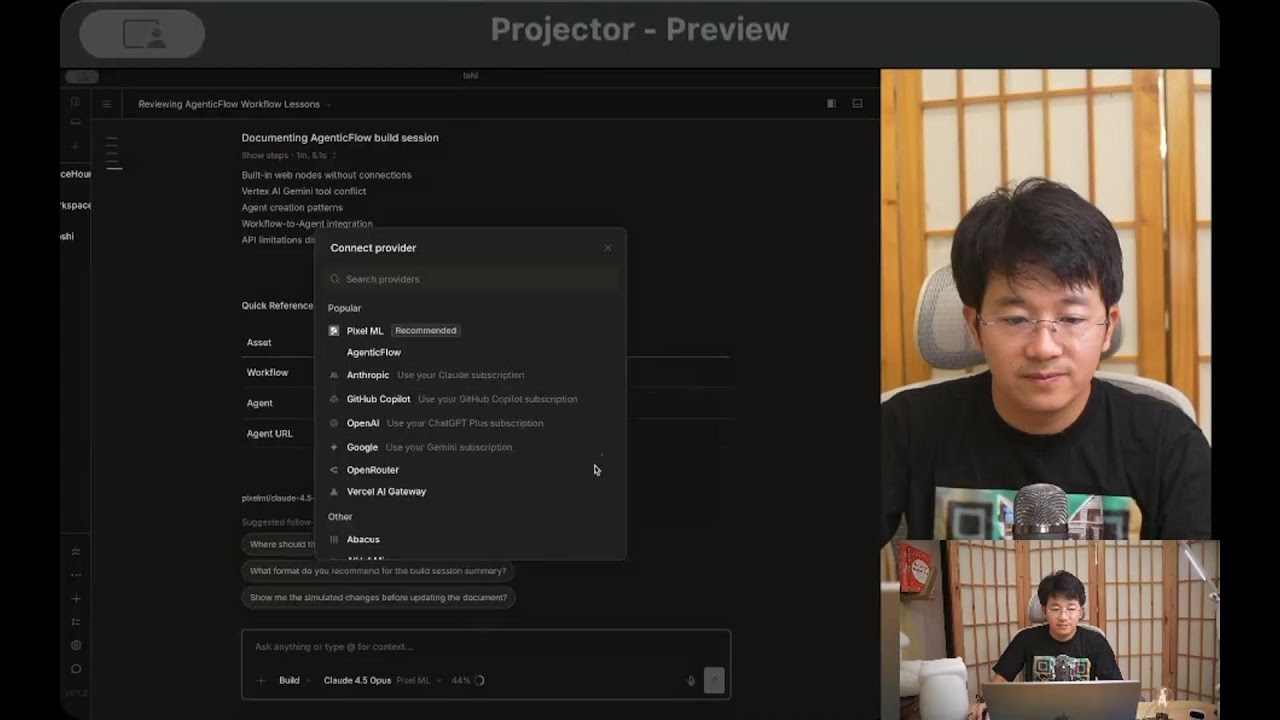The height and width of the screenshot is (720, 1280).
Task: Click the Search providers field
Action: point(471,279)
